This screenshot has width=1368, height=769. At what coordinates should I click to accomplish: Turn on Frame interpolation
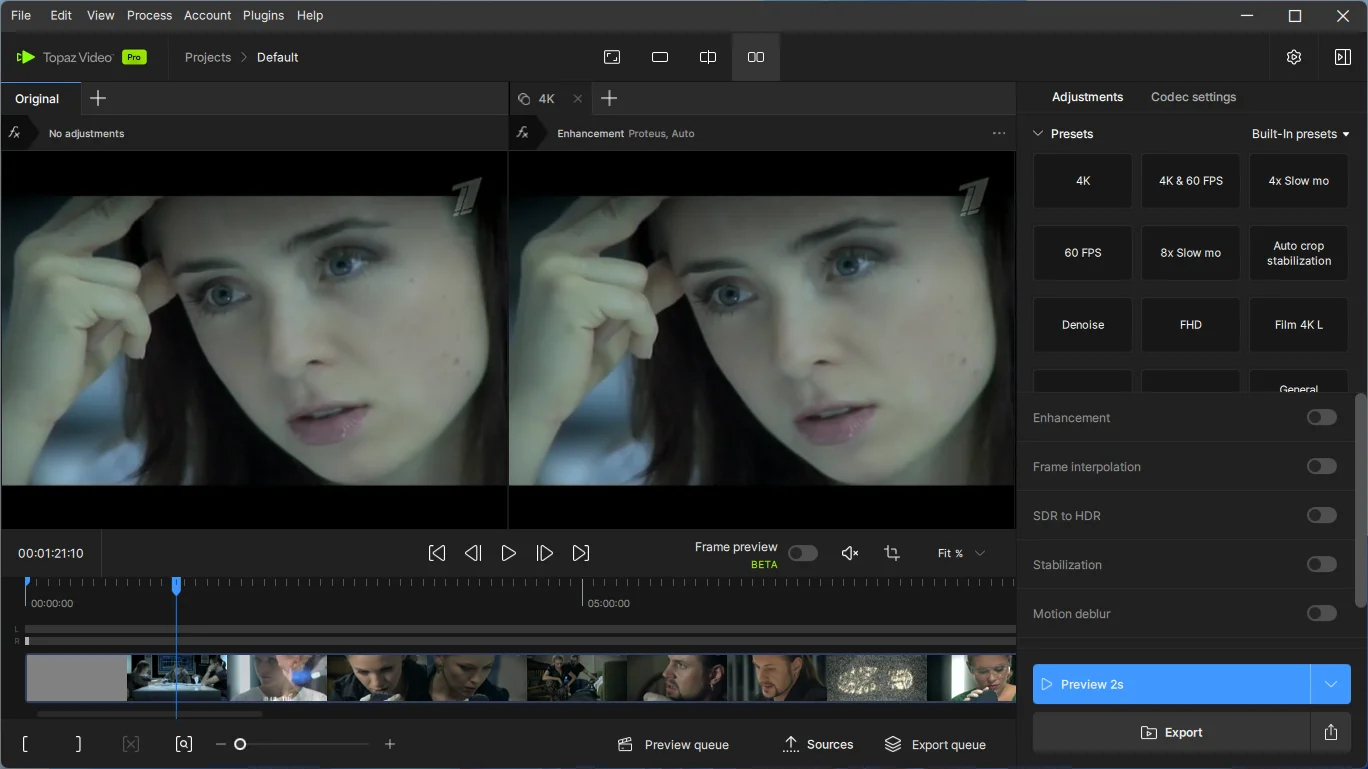[x=1321, y=466]
